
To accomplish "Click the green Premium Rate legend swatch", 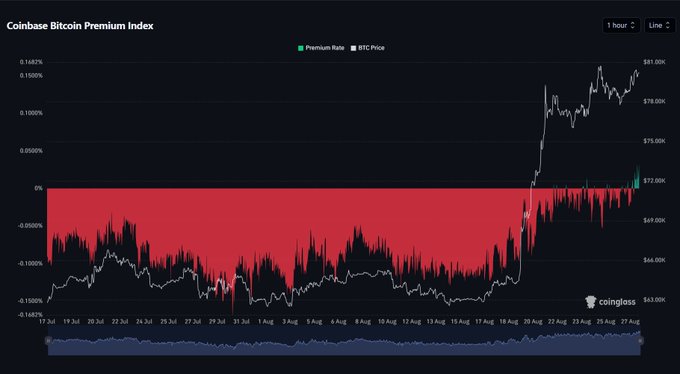I will (x=301, y=48).
